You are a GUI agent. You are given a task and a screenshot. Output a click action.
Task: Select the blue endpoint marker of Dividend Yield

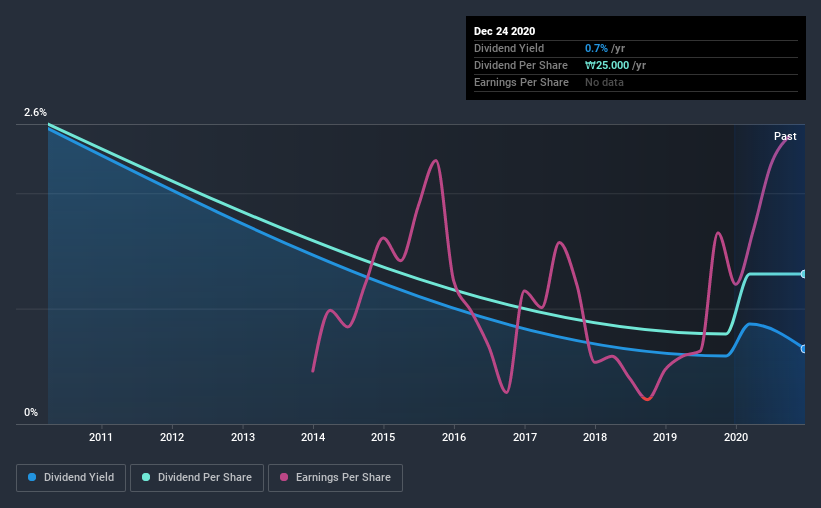803,349
